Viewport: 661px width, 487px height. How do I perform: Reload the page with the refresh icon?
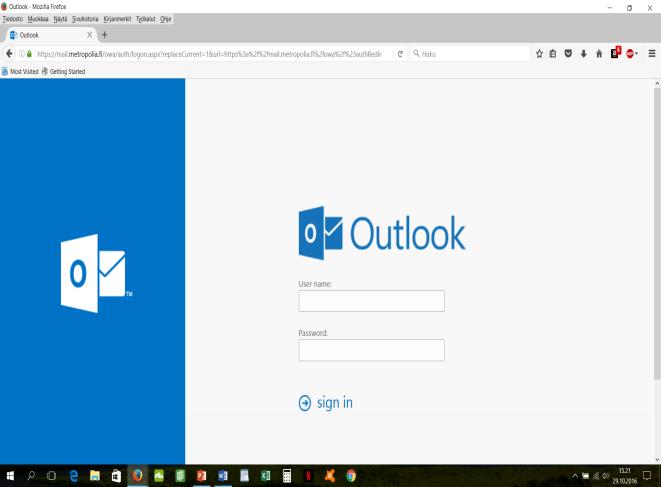(400, 54)
